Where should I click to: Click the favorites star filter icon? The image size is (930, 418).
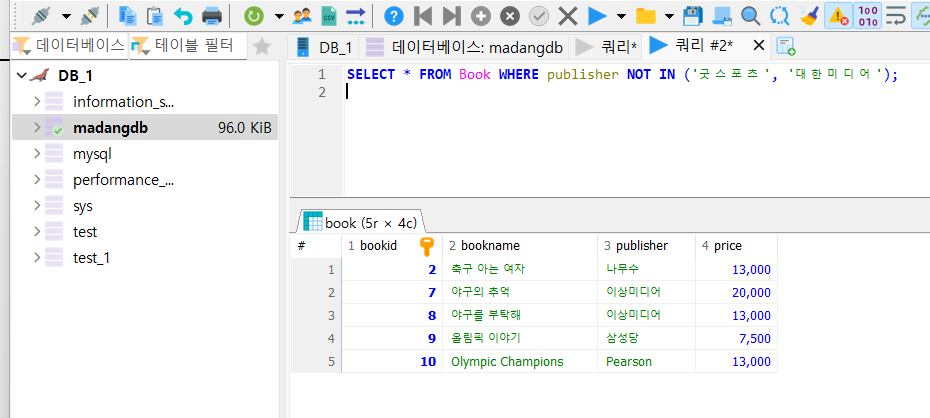pos(262,46)
